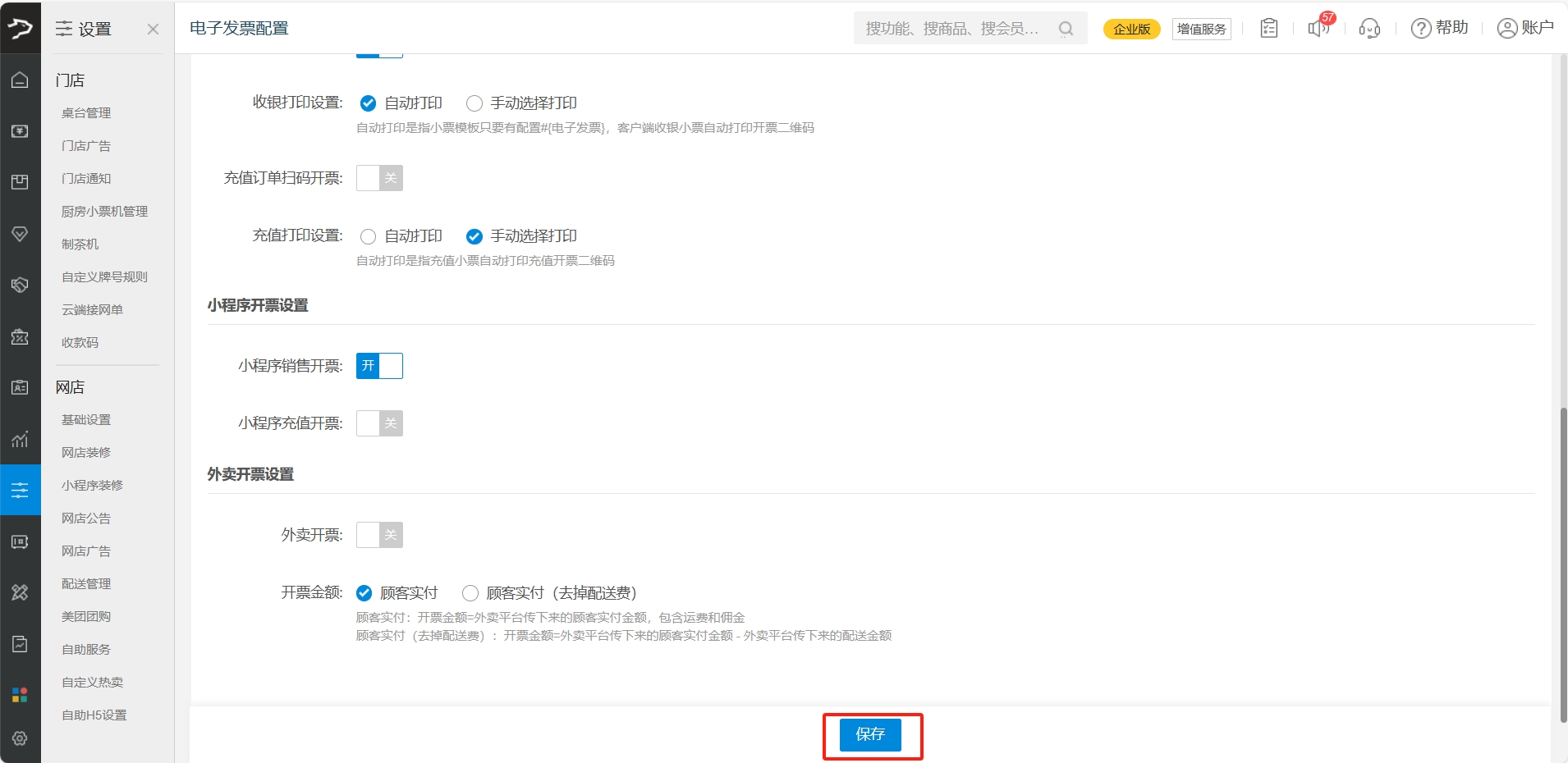Open 配送管理 menu item

pos(86,584)
